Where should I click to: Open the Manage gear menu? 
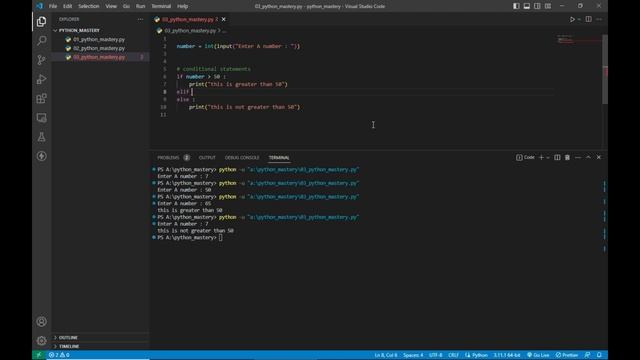point(41,340)
